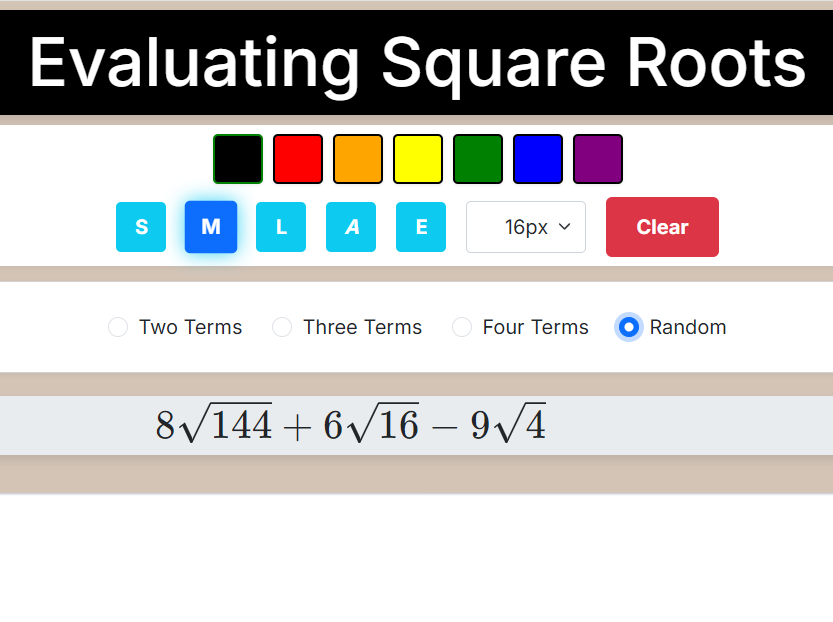833x622 pixels.
Task: Choose the orange color swatch
Action: [x=358, y=159]
